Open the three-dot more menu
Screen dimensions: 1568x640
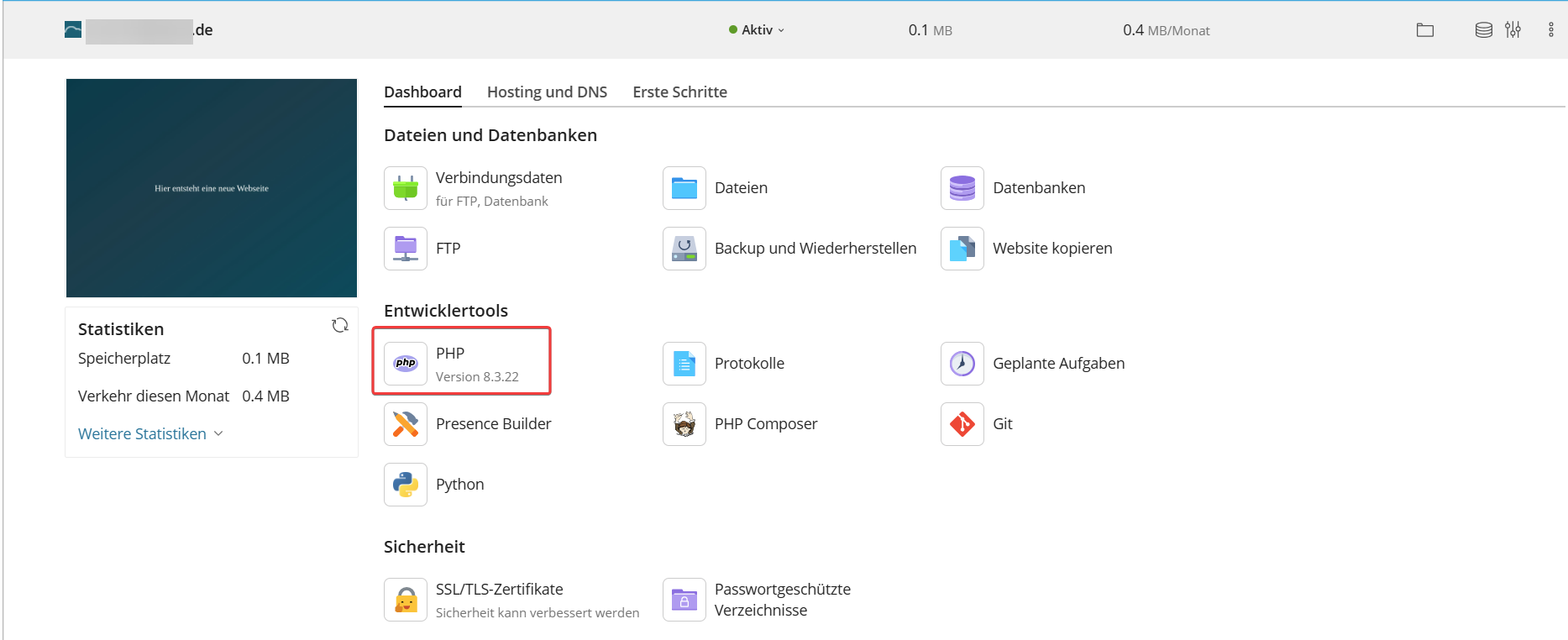pos(1550,30)
